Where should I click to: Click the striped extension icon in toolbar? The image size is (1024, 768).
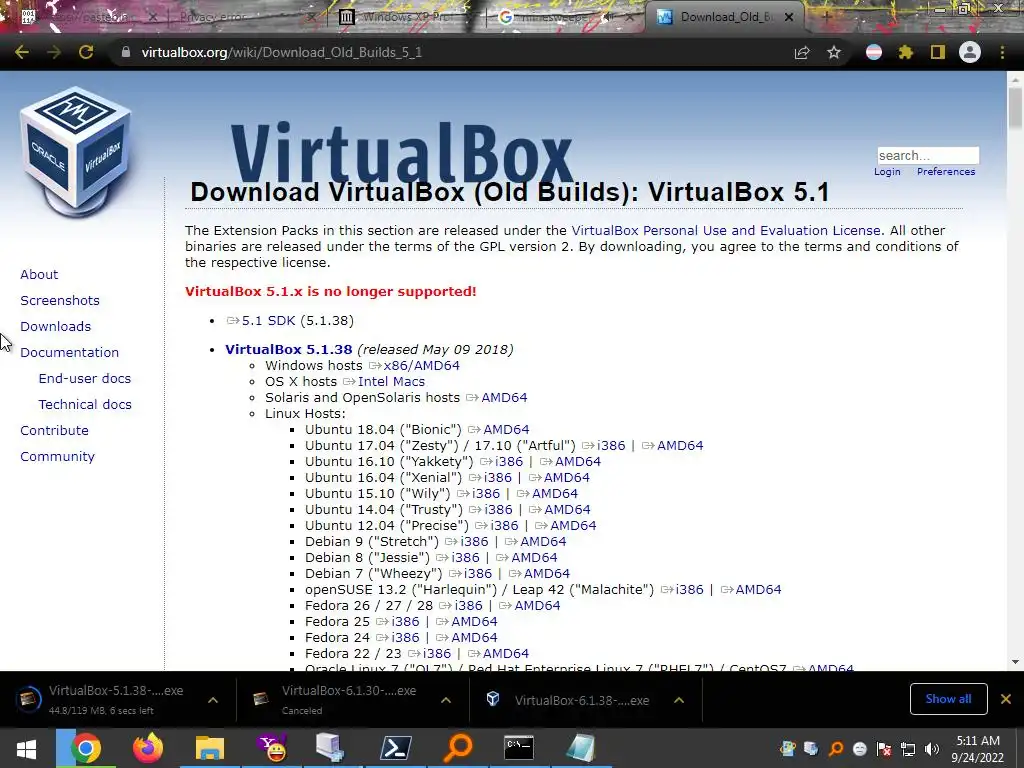pyautogui.click(x=874, y=52)
